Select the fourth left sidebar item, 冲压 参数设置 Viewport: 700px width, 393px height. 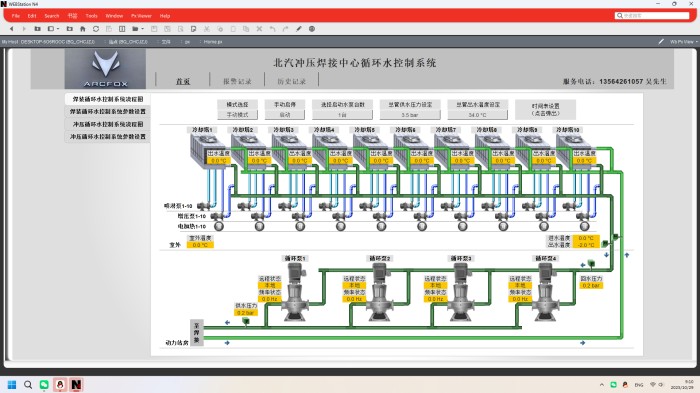pos(108,136)
